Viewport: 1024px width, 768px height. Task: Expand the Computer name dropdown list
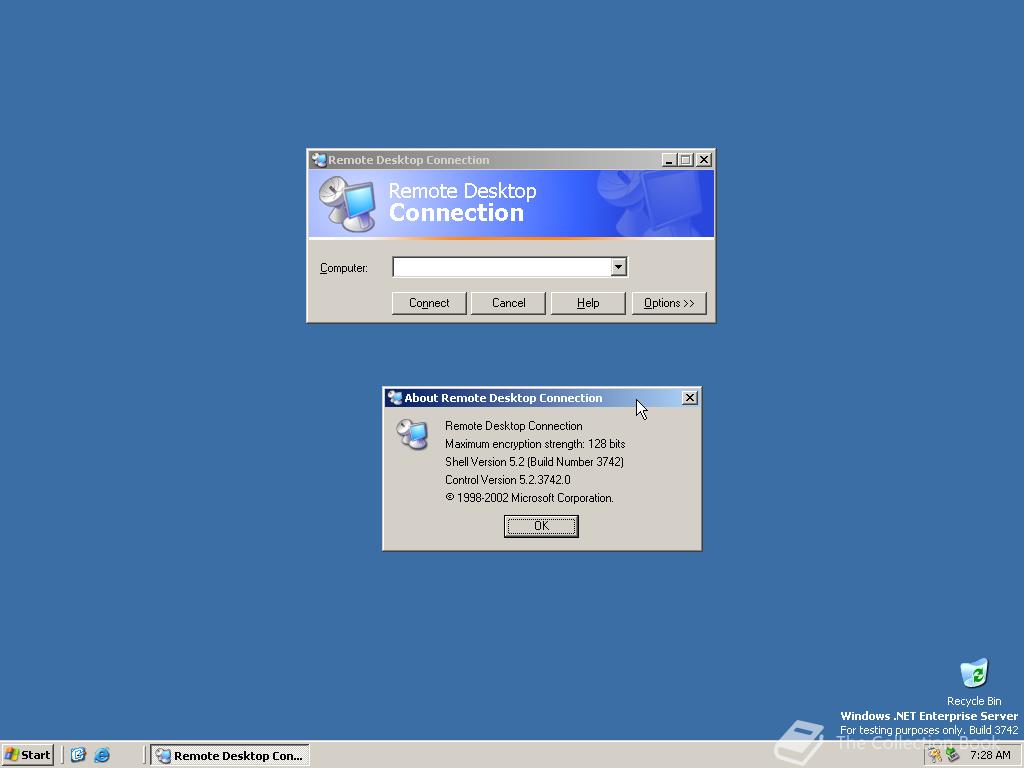[x=619, y=267]
